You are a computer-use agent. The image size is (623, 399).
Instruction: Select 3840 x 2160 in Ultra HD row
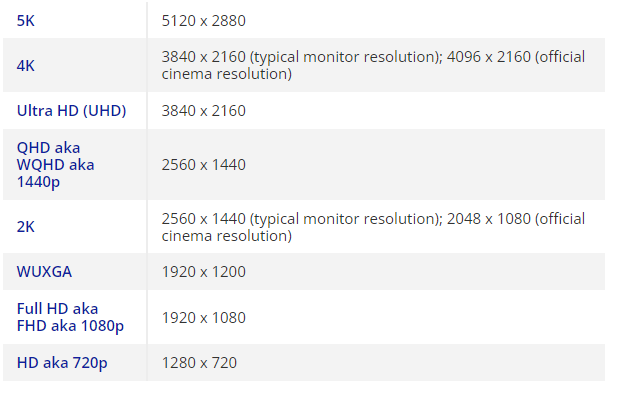point(203,111)
